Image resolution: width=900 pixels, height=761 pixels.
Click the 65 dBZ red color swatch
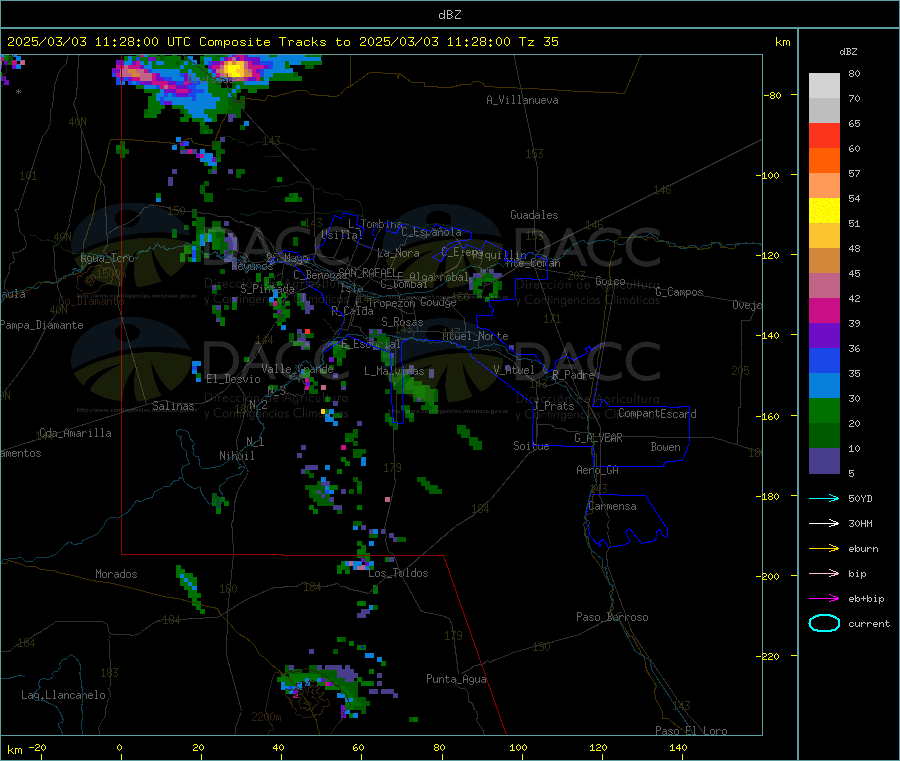coord(824,135)
